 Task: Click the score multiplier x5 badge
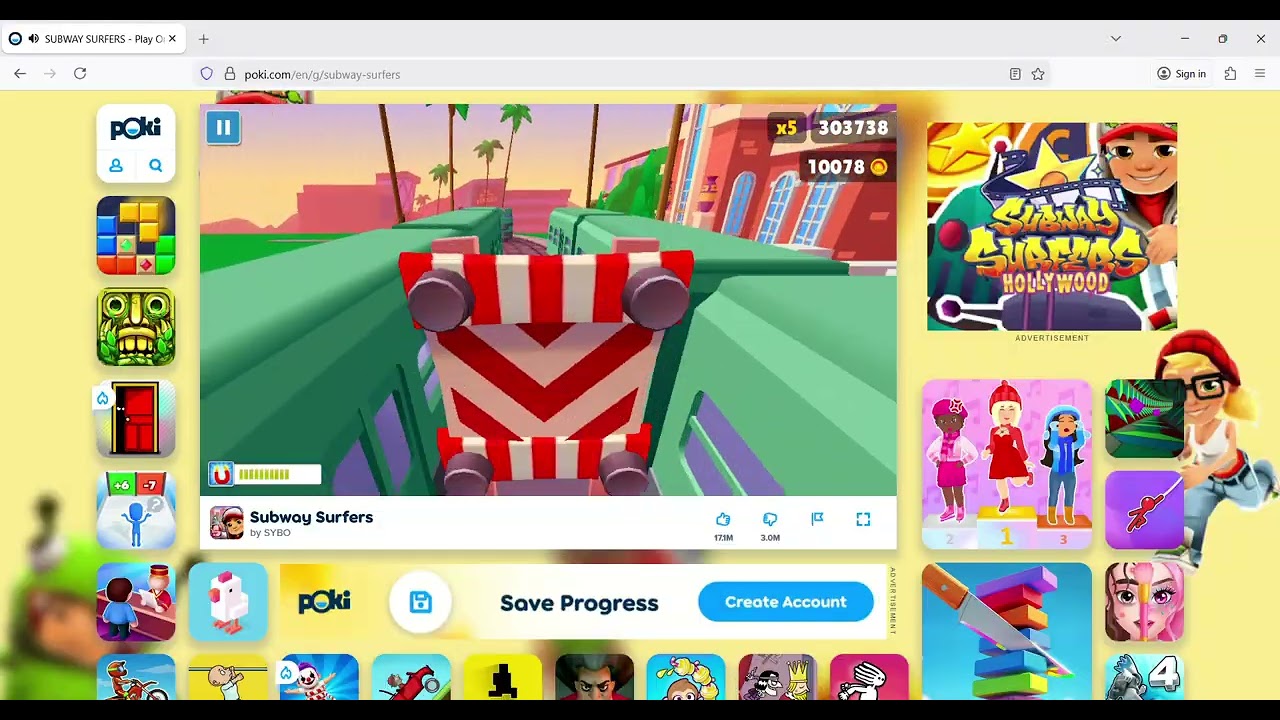click(786, 128)
